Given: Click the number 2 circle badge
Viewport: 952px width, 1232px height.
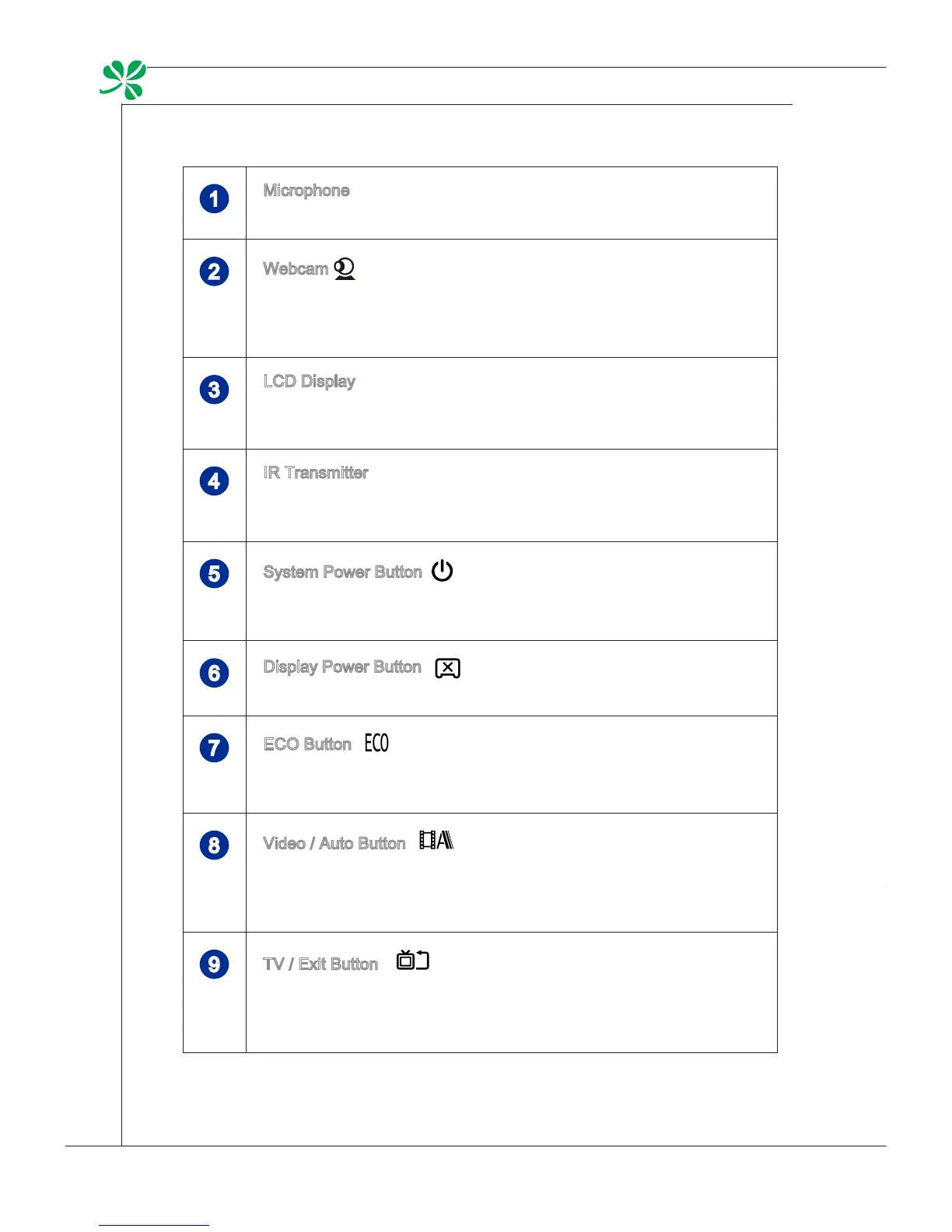Looking at the screenshot, I should click(214, 272).
